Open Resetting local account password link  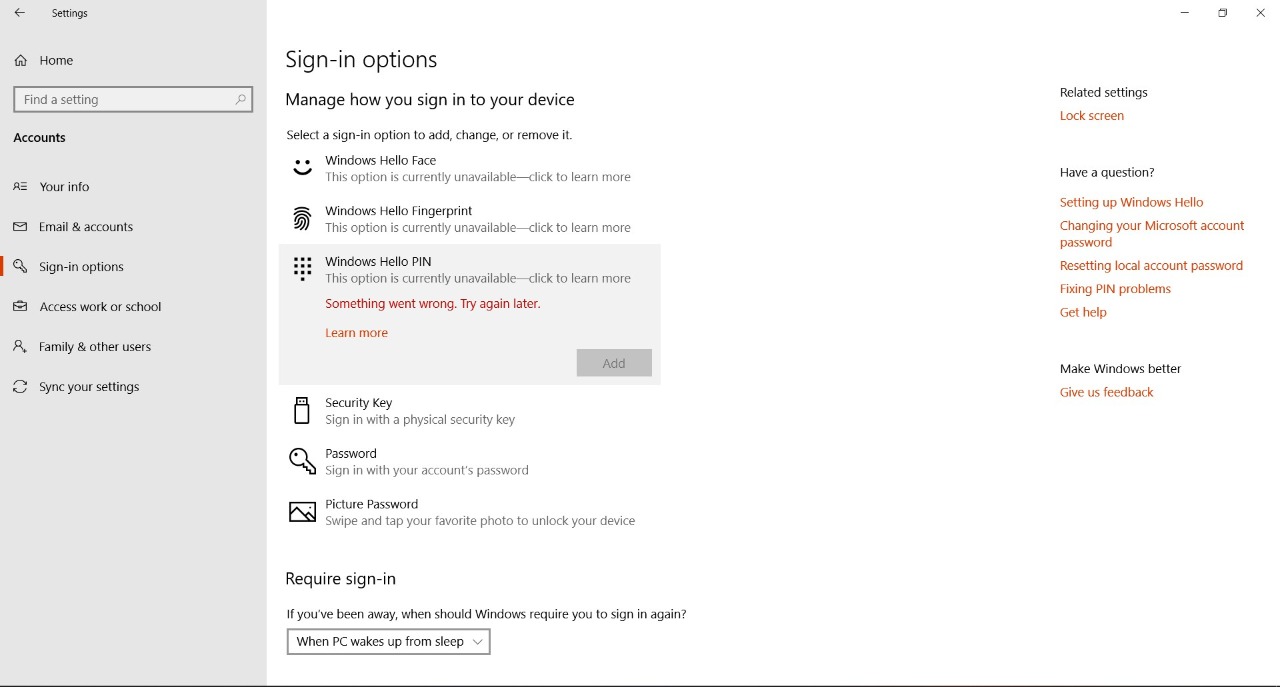[1151, 266]
